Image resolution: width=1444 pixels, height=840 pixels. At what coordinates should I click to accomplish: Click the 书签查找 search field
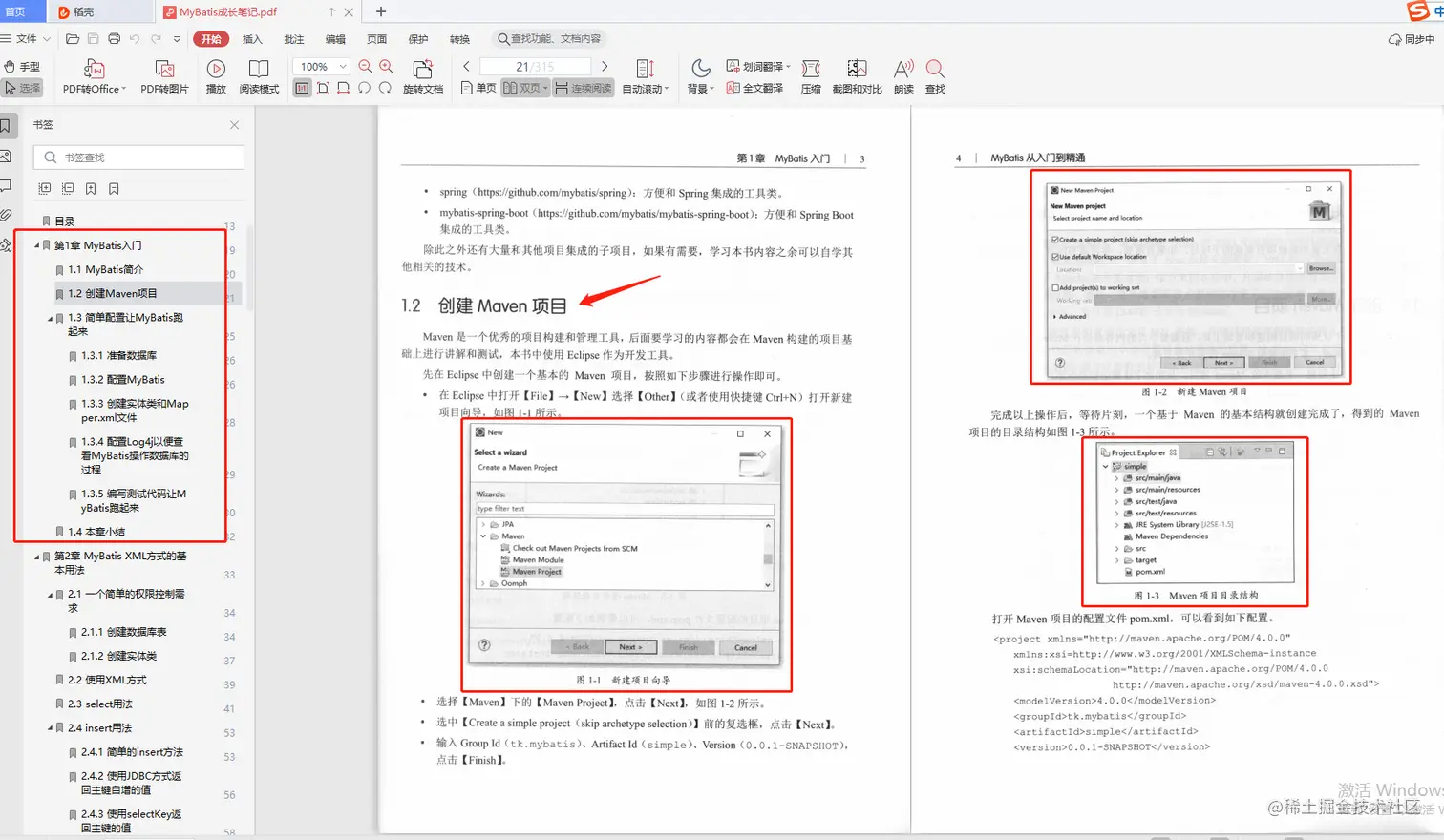click(138, 157)
